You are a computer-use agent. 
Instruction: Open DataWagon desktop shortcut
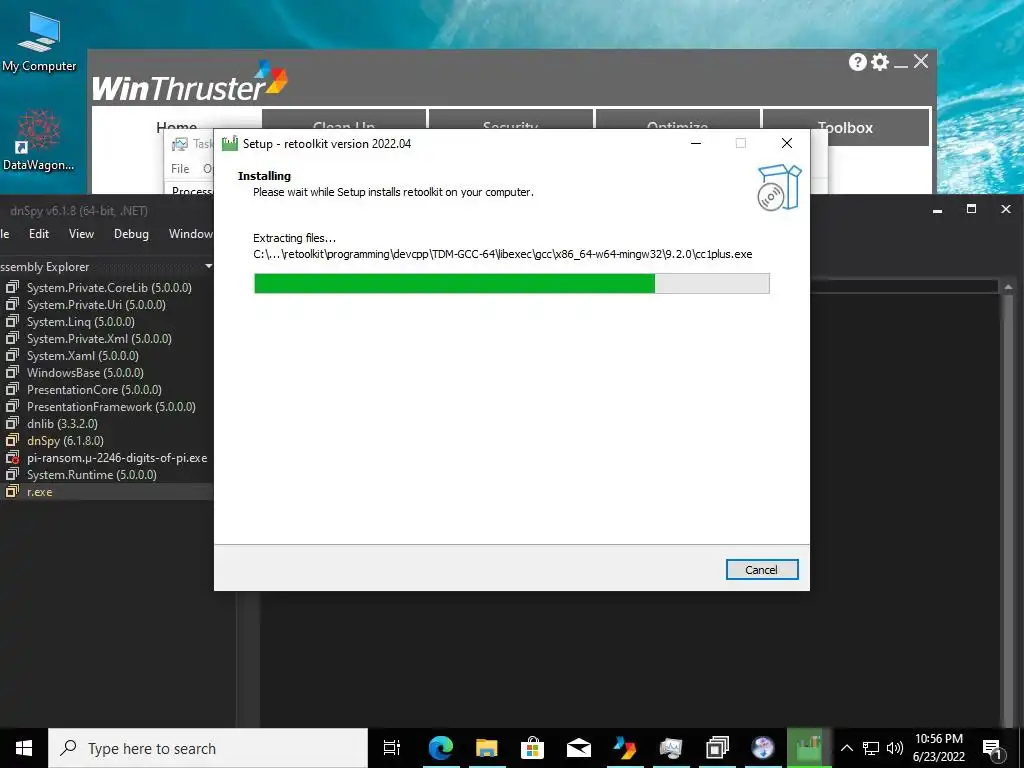pyautogui.click(x=39, y=140)
